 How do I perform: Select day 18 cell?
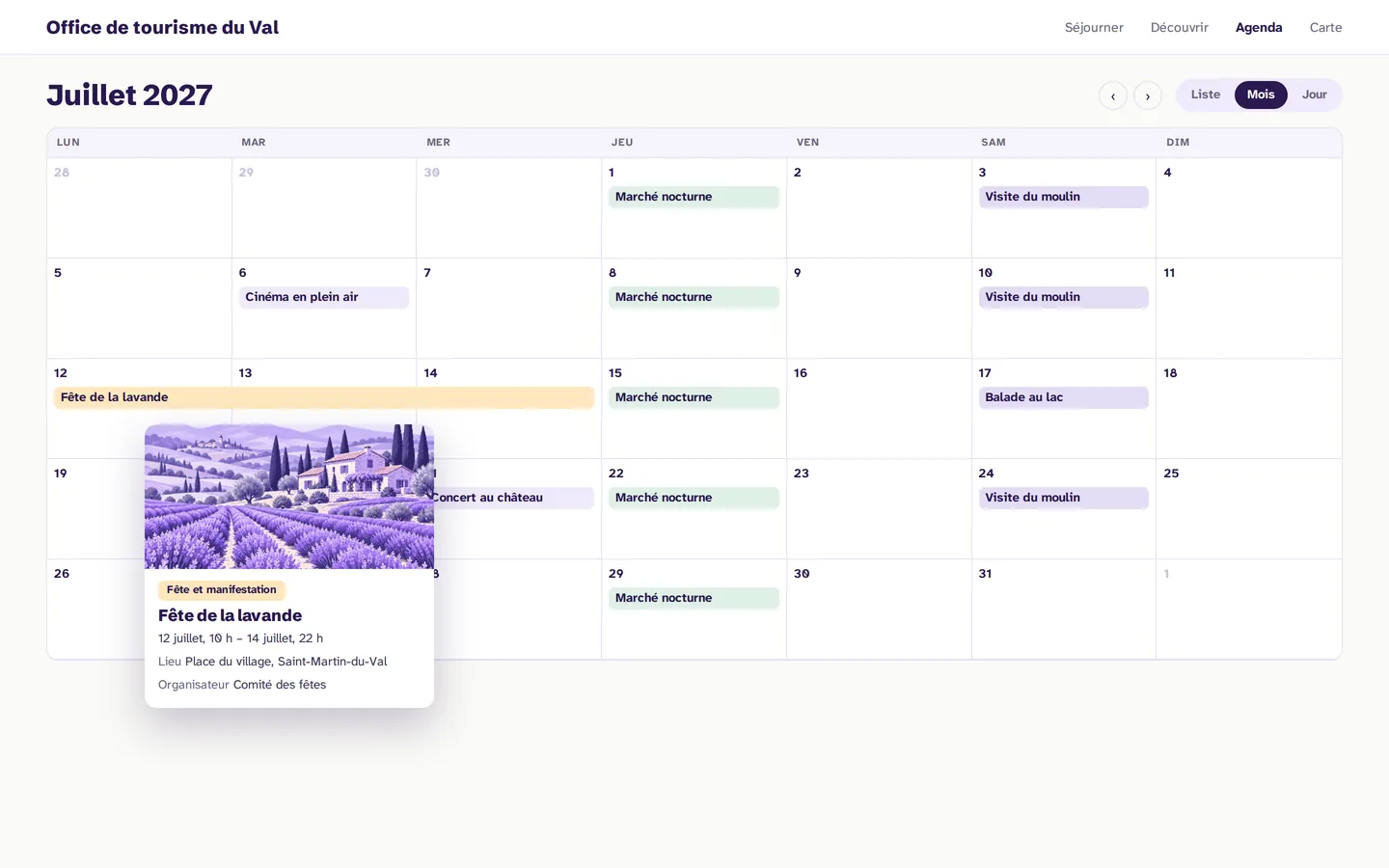click(x=1248, y=409)
